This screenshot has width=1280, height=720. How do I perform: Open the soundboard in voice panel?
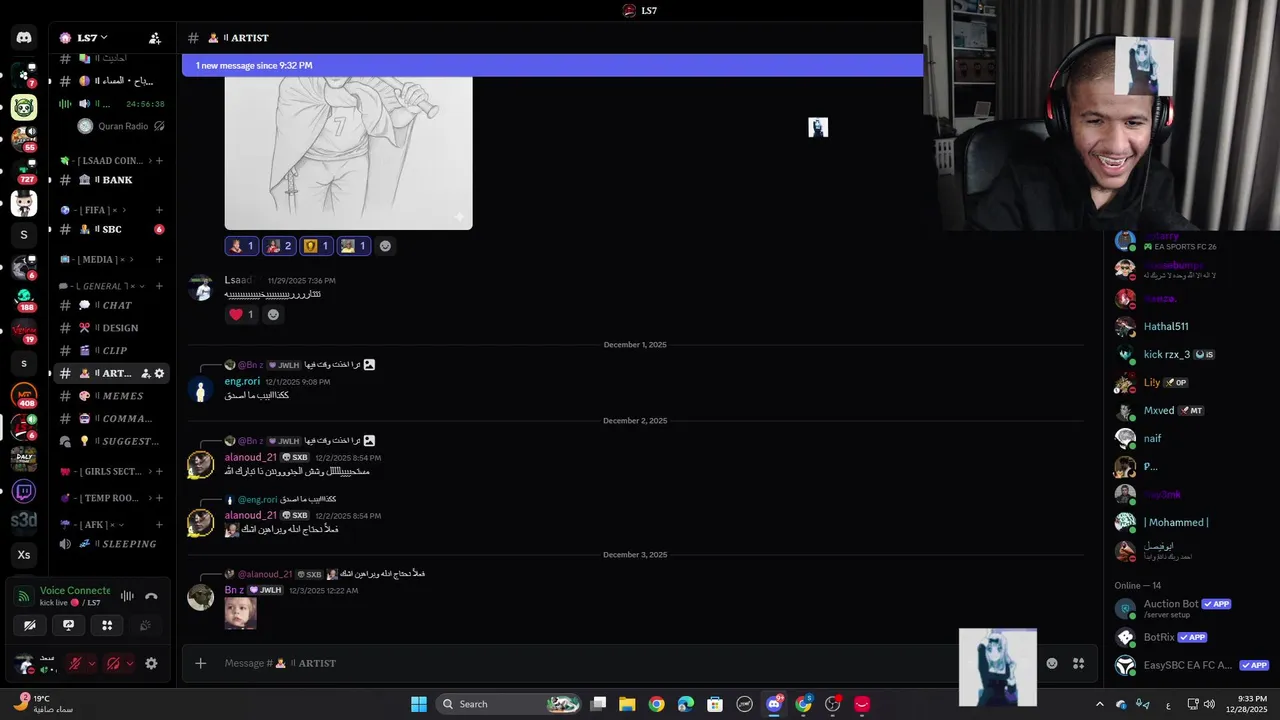pos(146,625)
